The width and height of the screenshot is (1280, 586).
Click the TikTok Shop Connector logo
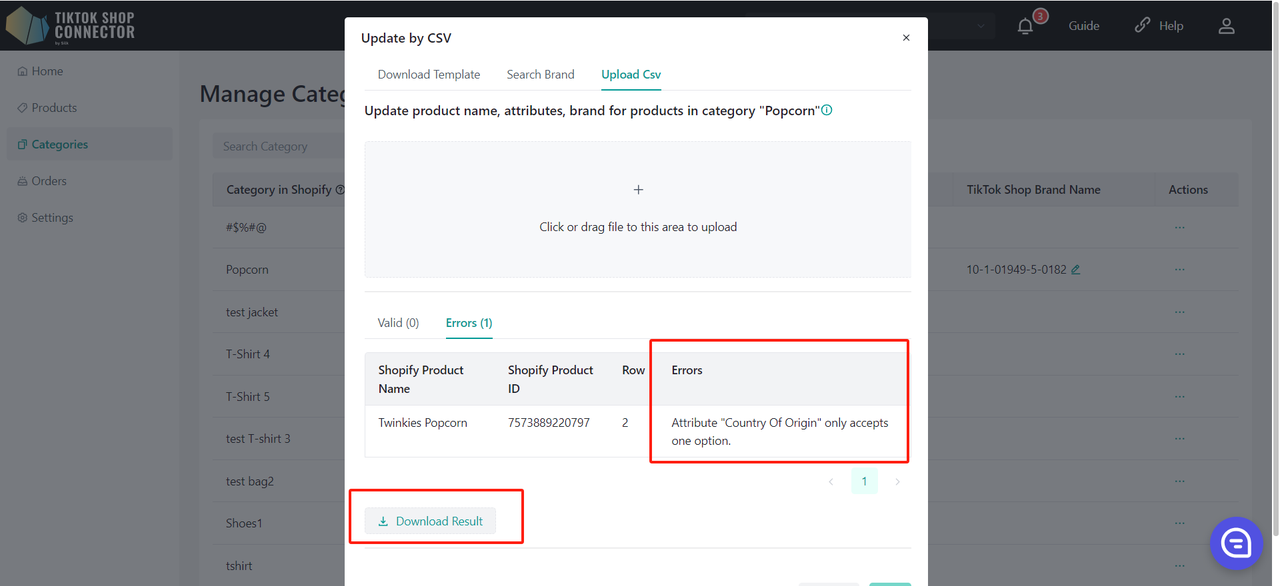[70, 26]
